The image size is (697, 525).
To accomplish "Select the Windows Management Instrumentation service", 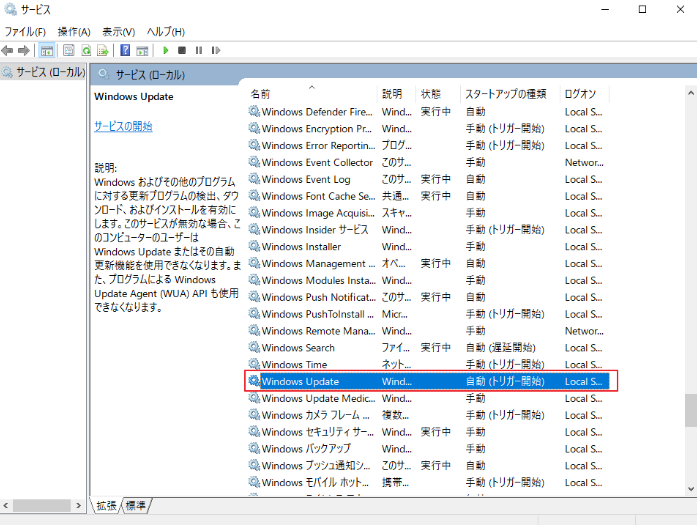I will pos(429,263).
